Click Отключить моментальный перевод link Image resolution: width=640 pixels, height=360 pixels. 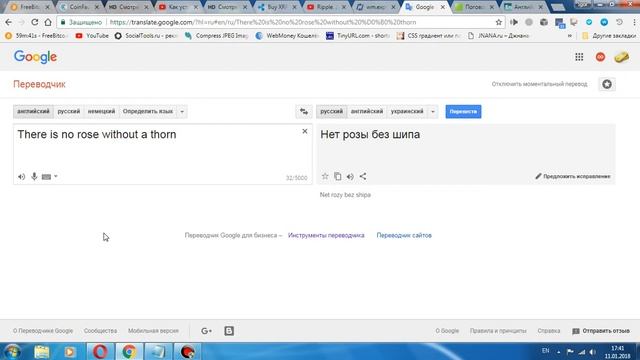click(x=539, y=84)
